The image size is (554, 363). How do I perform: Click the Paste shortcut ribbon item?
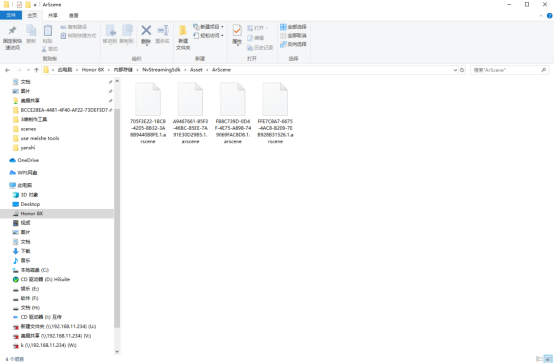[78, 36]
